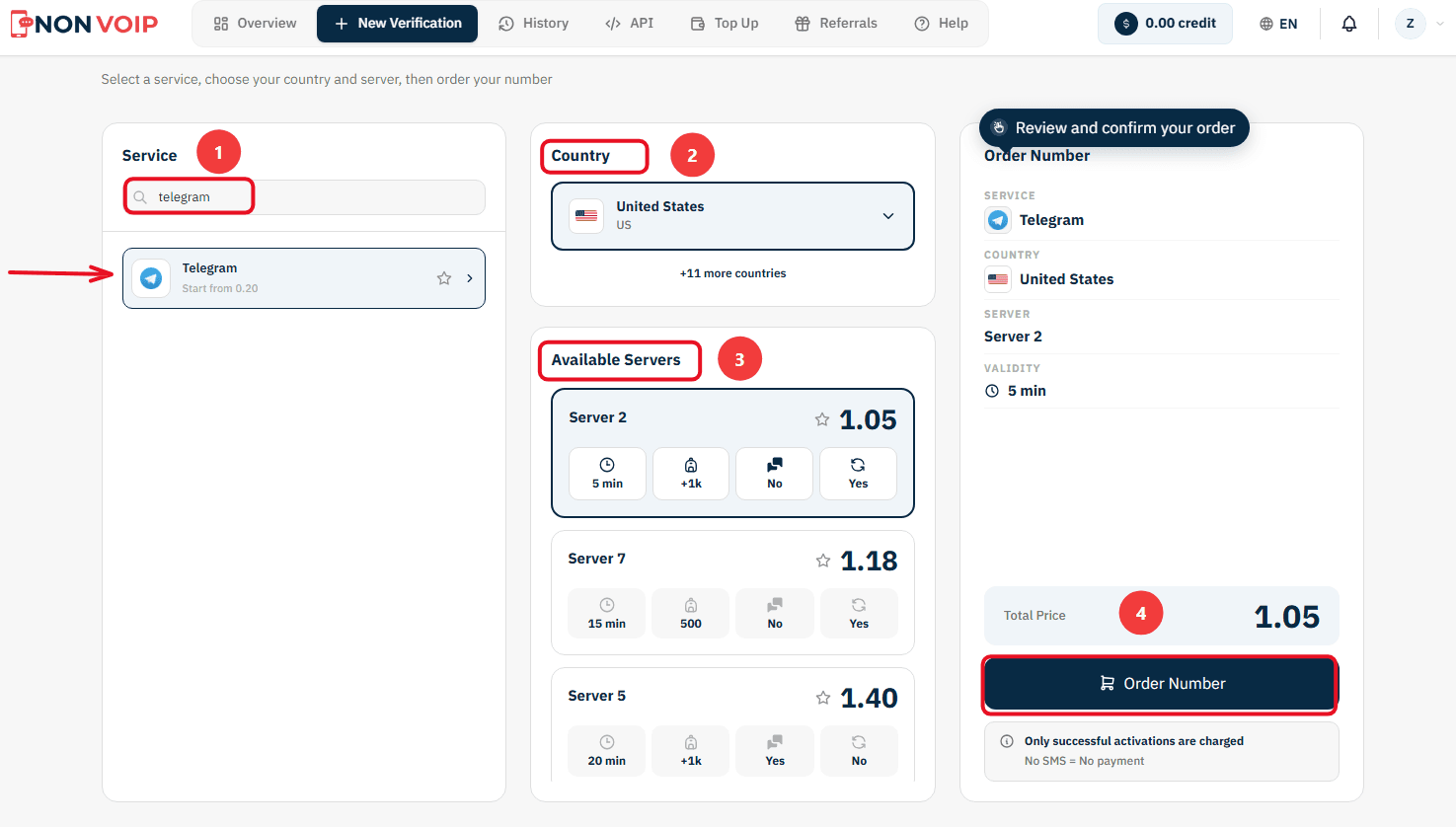
Task: Show +11 more countries
Action: pyautogui.click(x=732, y=273)
